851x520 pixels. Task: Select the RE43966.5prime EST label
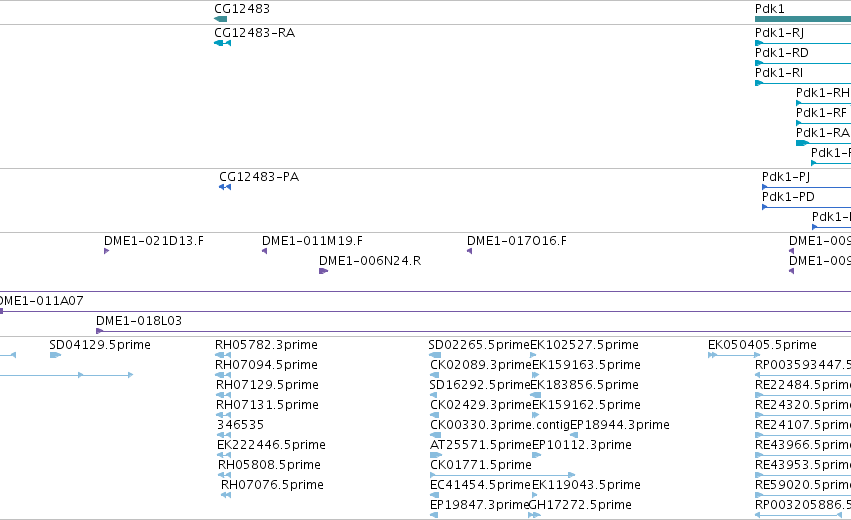coord(803,445)
